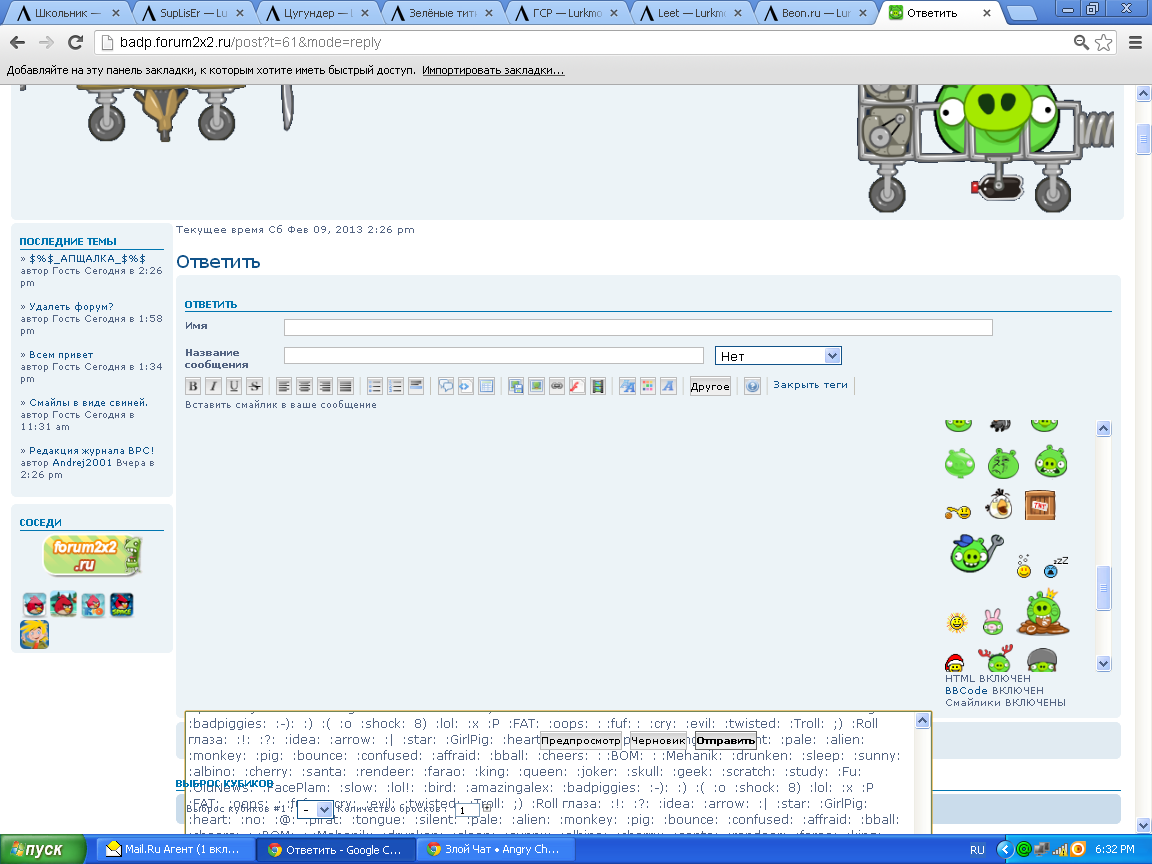
Task: Open the $%$_АПЩАЛКА_$%$ topic link
Action: (87, 259)
